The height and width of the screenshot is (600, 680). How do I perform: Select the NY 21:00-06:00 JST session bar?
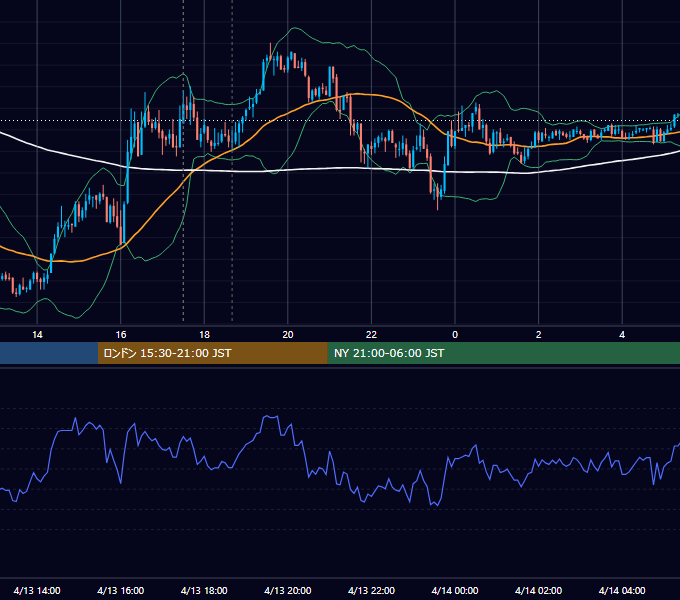(x=503, y=353)
